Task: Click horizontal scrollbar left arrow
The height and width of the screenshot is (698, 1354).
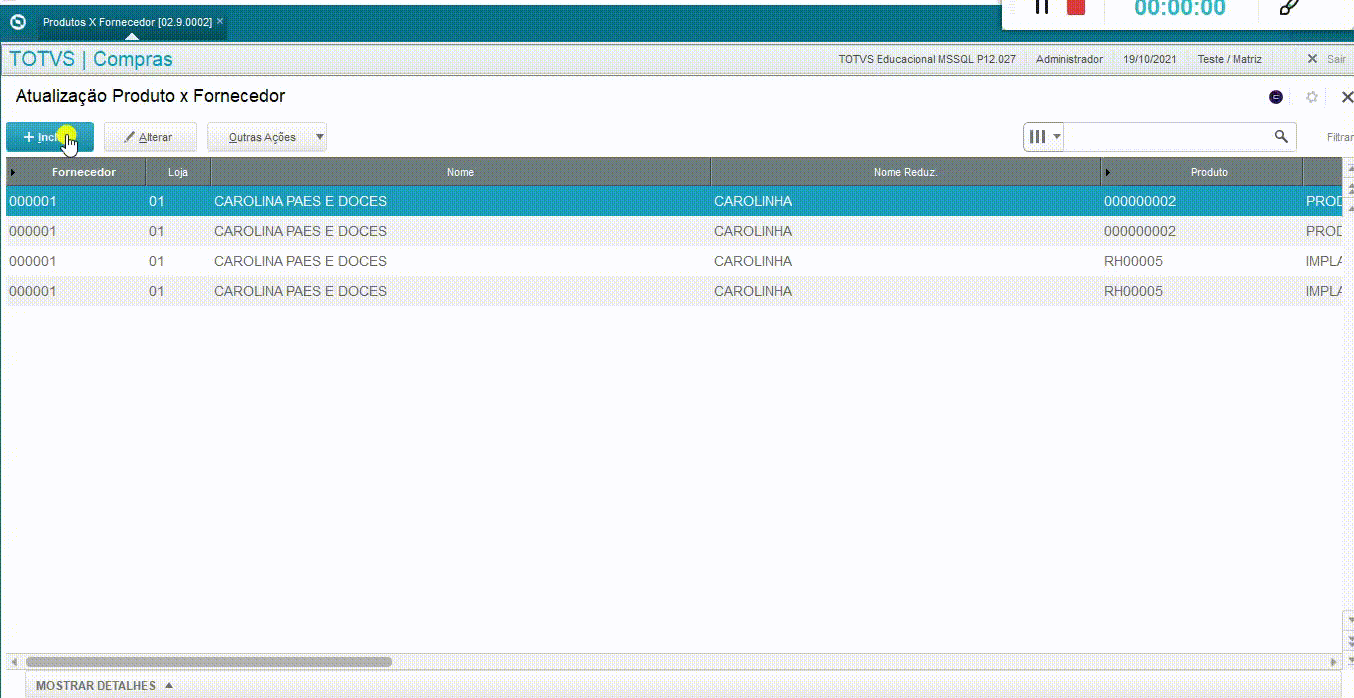Action: click(13, 662)
